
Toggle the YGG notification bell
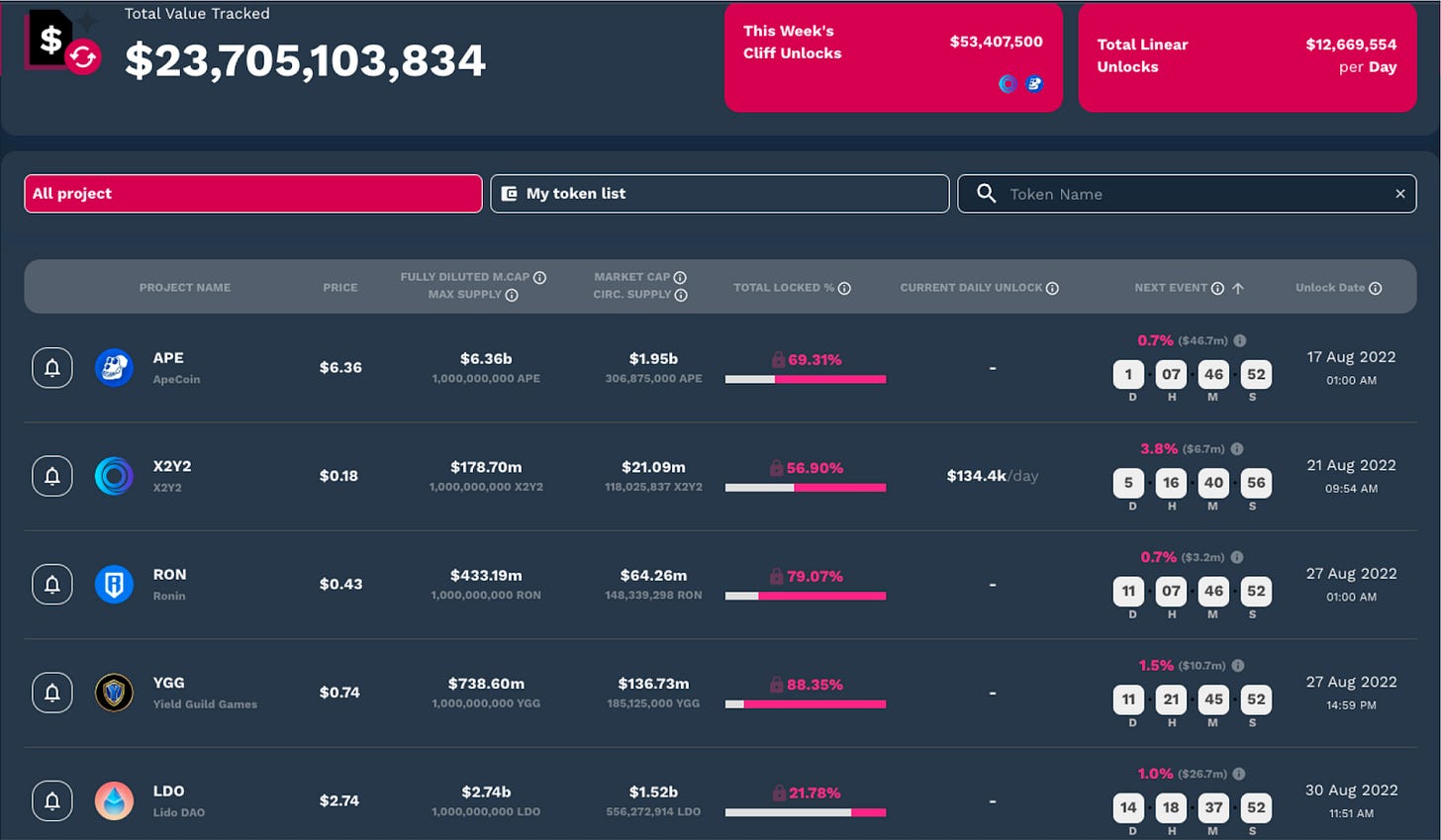(52, 693)
